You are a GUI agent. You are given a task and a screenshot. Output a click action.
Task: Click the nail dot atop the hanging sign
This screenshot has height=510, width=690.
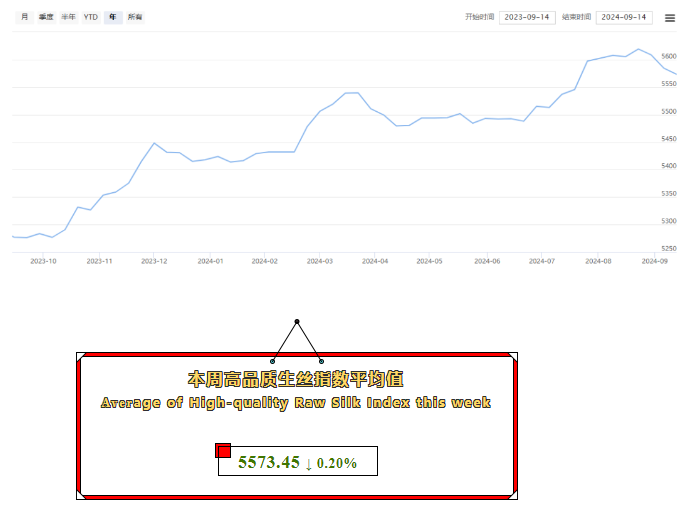pos(297,321)
